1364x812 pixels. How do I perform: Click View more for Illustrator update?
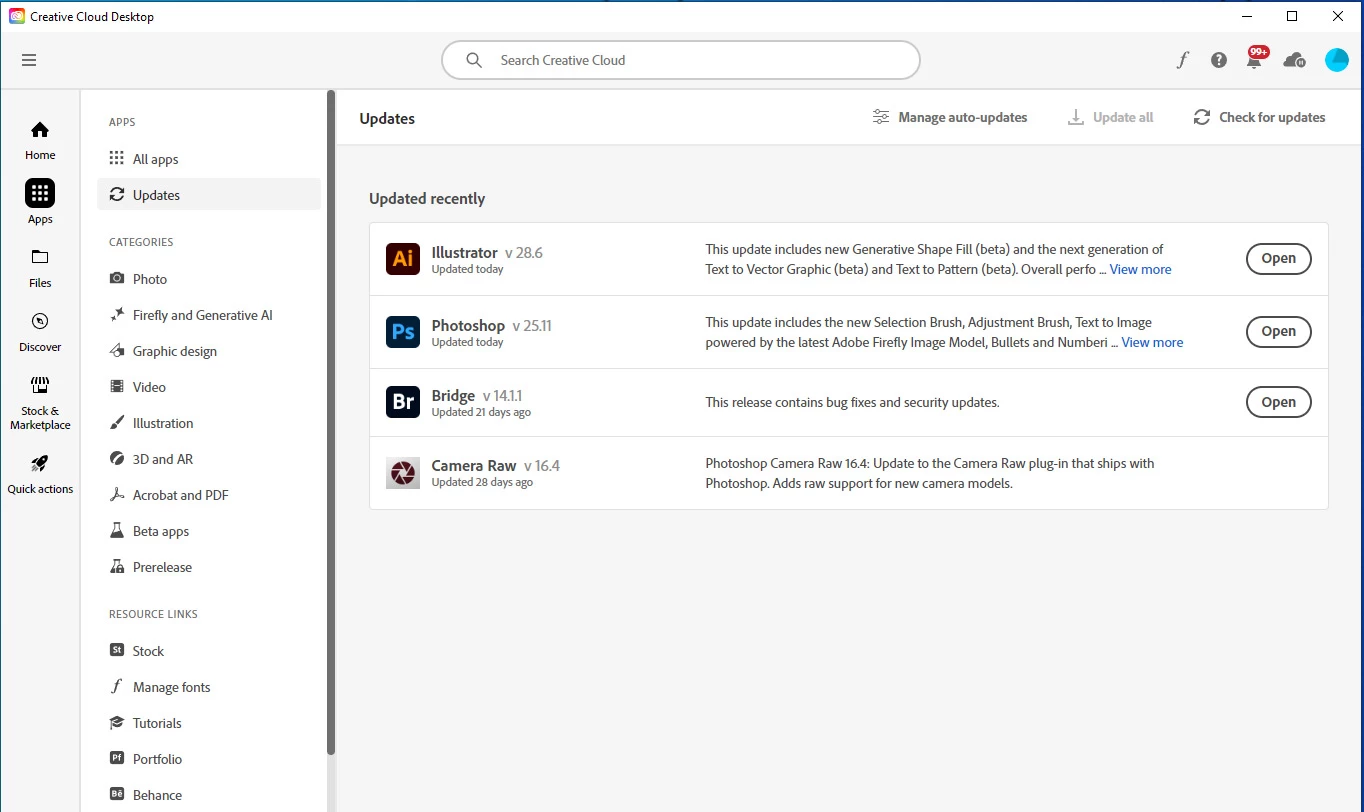pos(1140,270)
